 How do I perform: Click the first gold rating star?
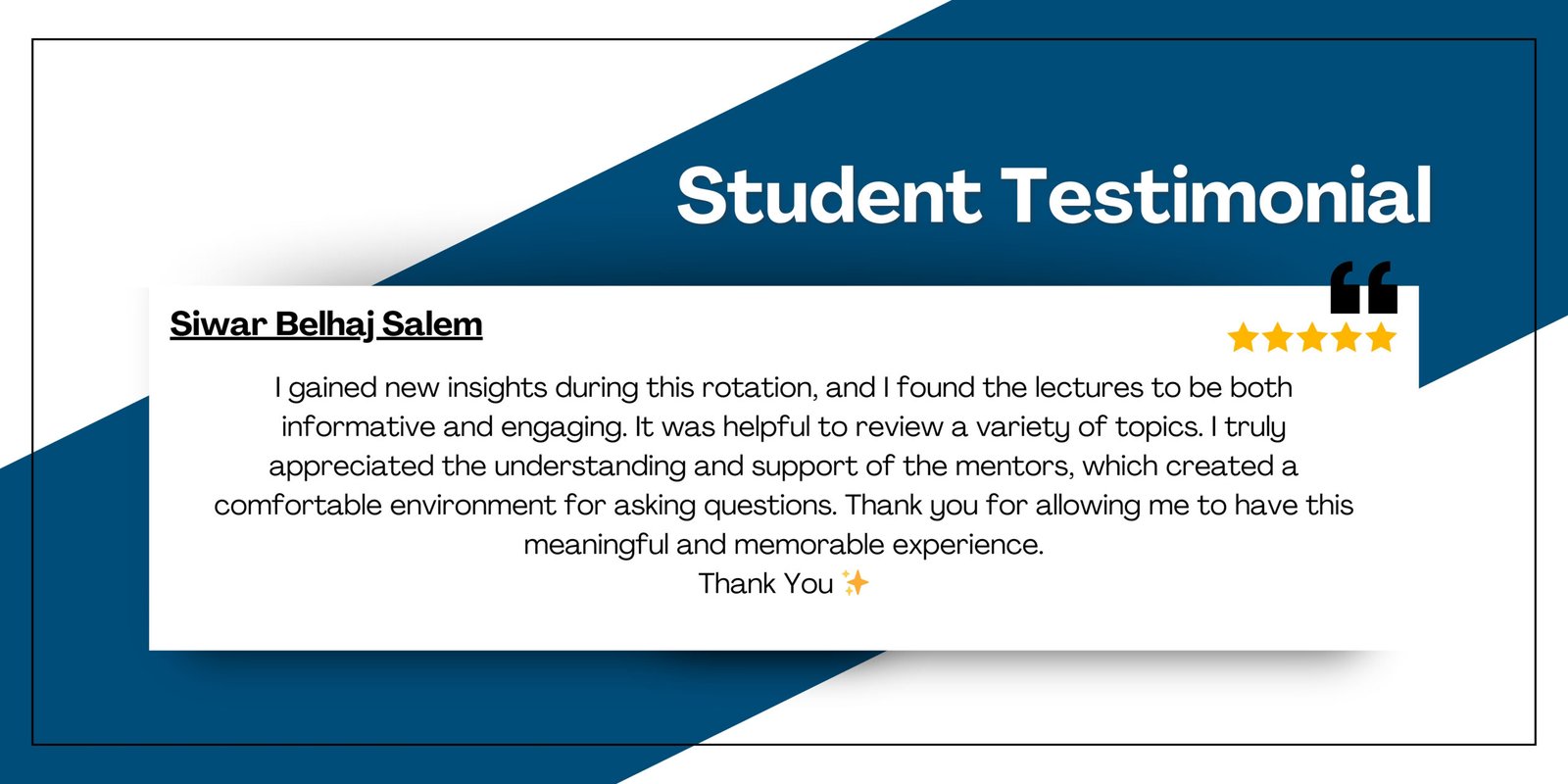1244,338
